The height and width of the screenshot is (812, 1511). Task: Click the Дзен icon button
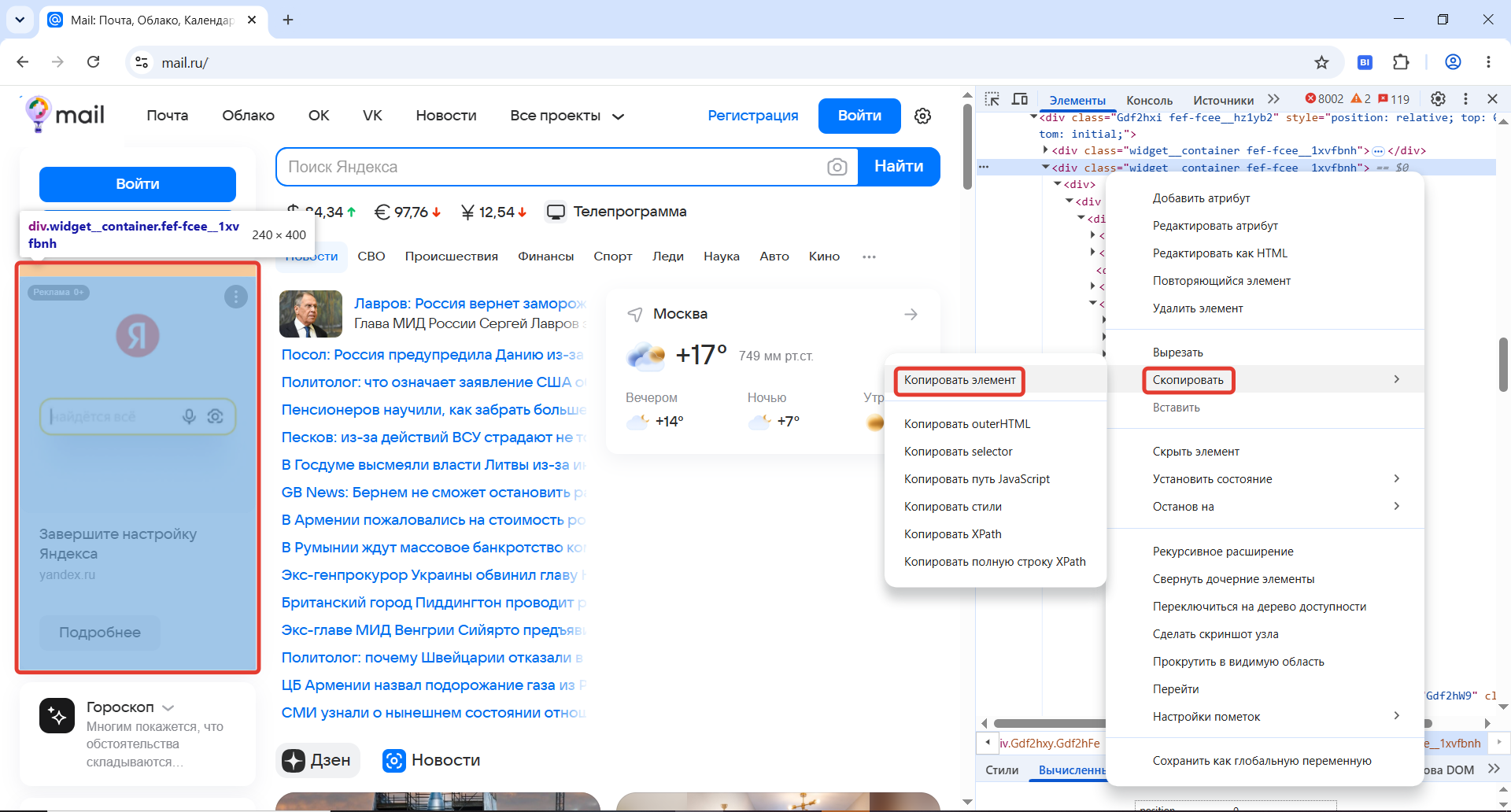click(318, 760)
